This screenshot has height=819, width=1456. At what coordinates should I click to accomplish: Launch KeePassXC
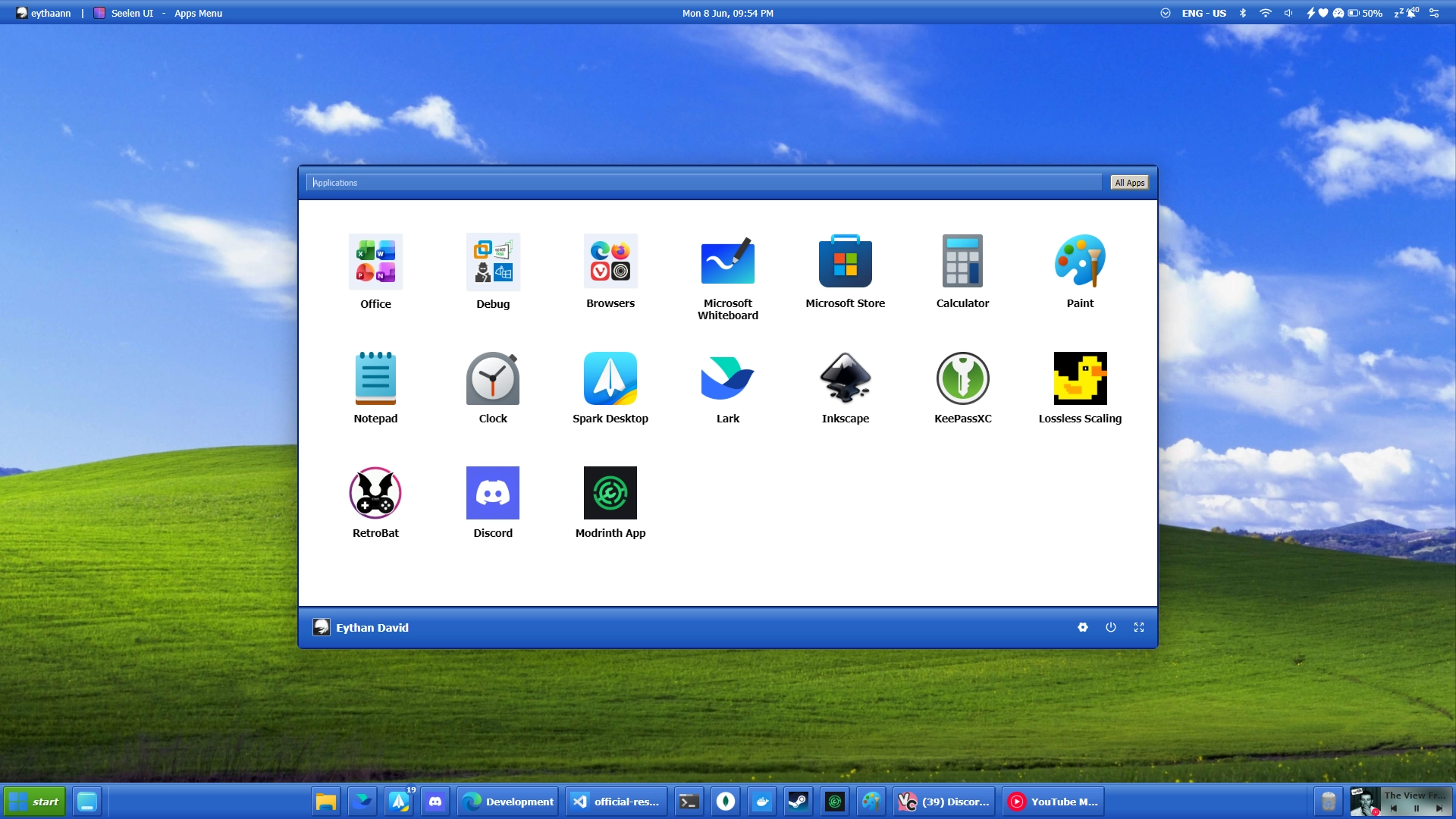tap(963, 388)
